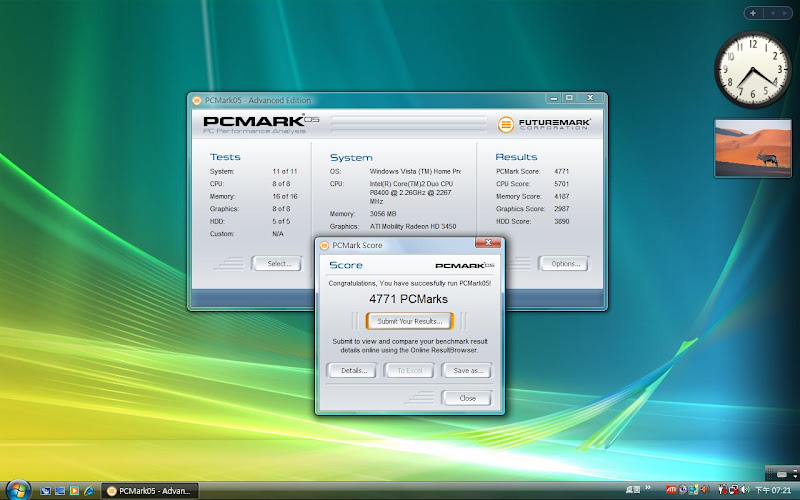
Task: Click the Details... button
Action: point(353,370)
